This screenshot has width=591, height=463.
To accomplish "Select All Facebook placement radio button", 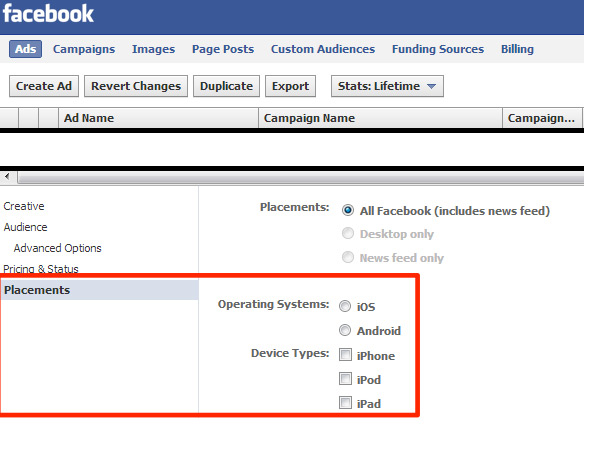I will coord(348,210).
